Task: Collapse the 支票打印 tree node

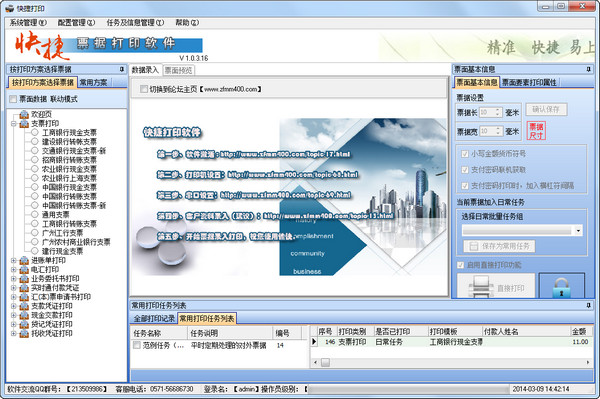Action: click(x=13, y=124)
